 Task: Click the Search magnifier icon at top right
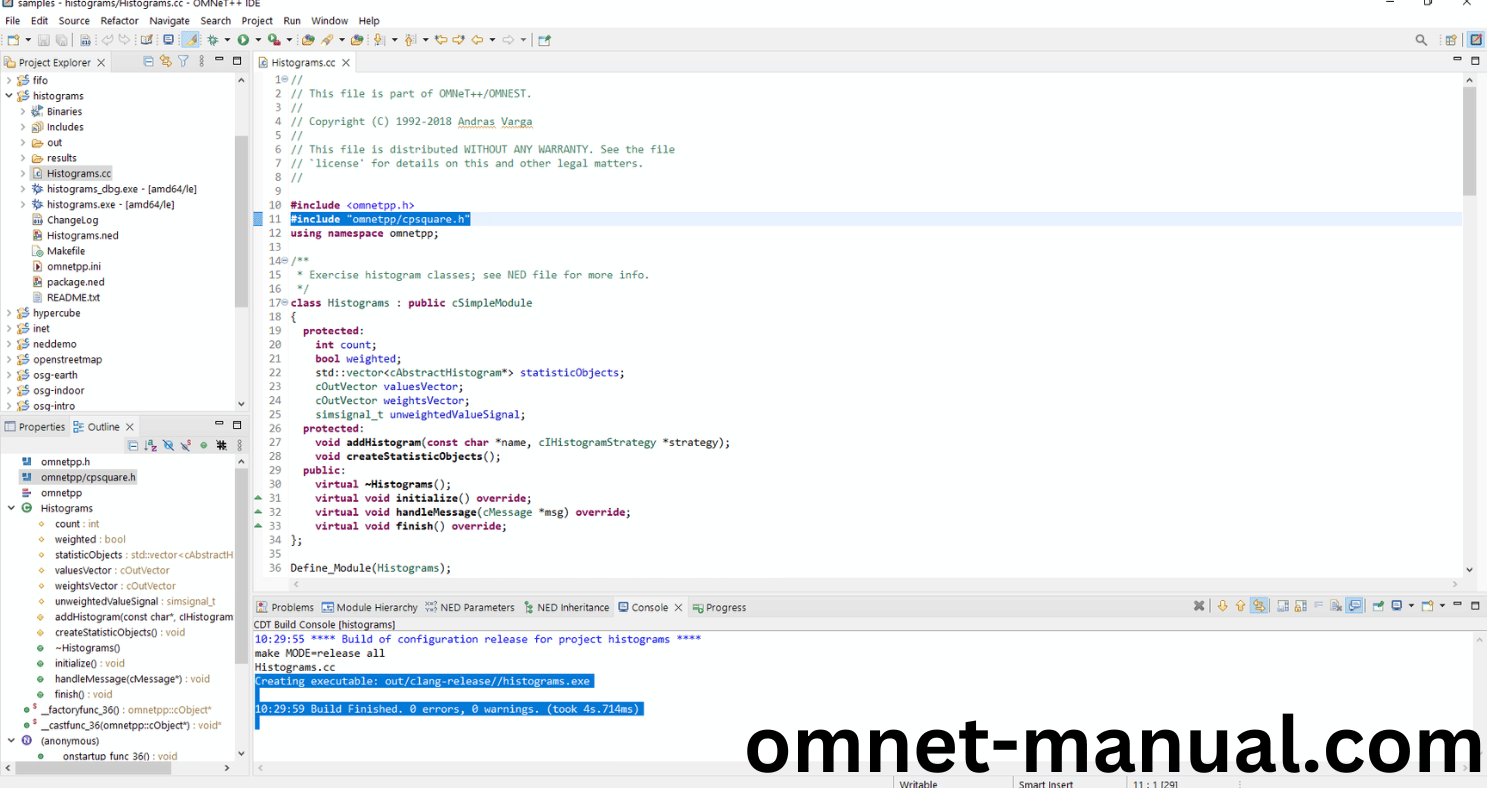click(x=1421, y=40)
